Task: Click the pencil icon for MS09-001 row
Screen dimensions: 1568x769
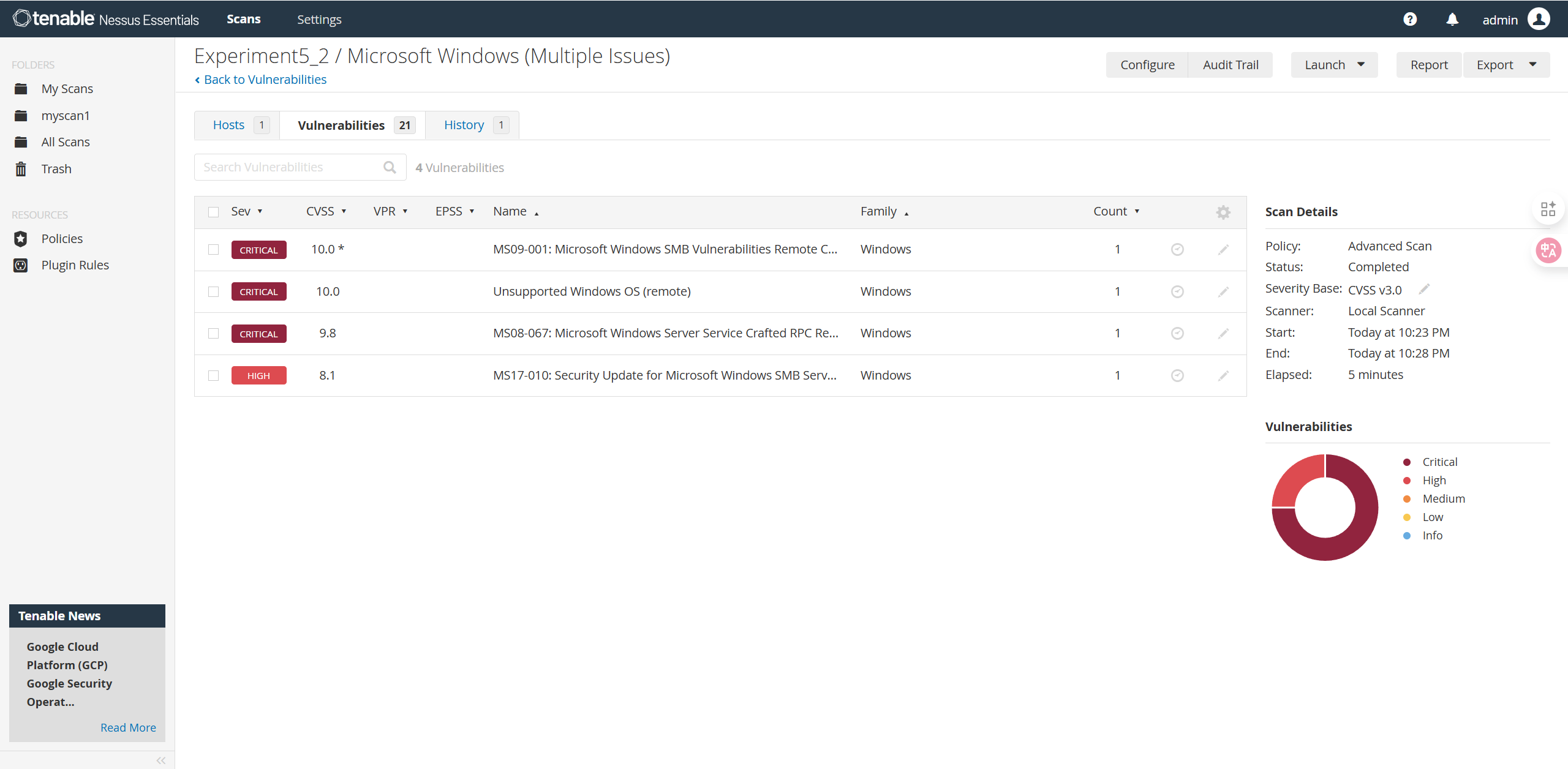Action: click(x=1223, y=249)
